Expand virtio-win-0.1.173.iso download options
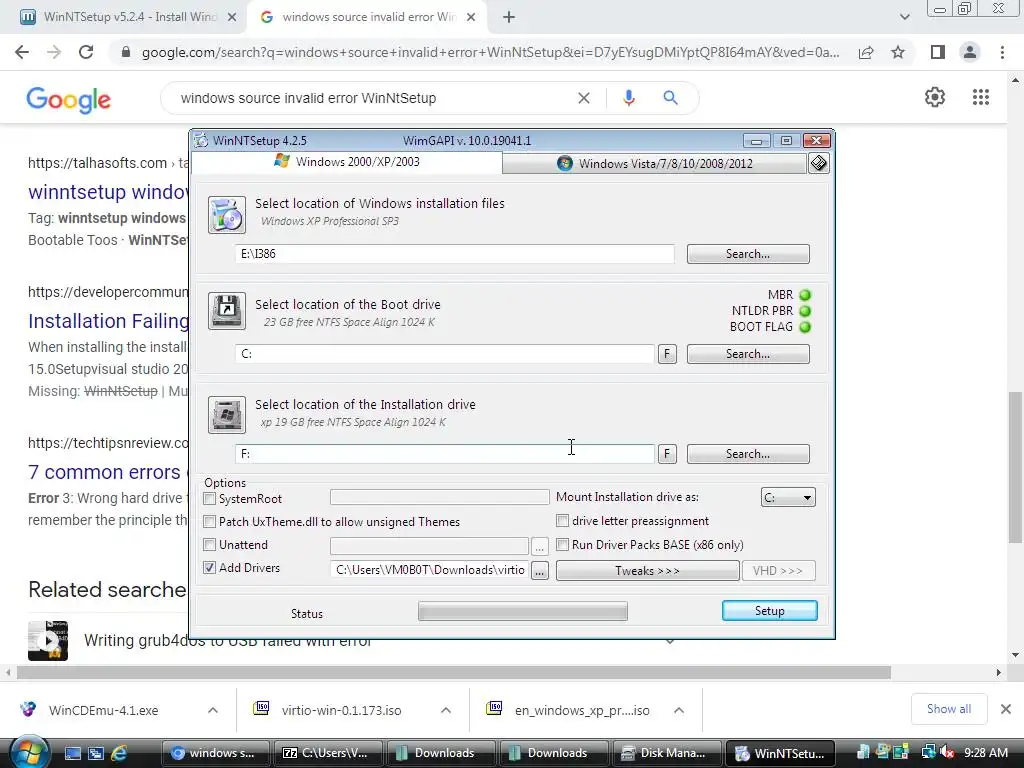 pyautogui.click(x=446, y=710)
